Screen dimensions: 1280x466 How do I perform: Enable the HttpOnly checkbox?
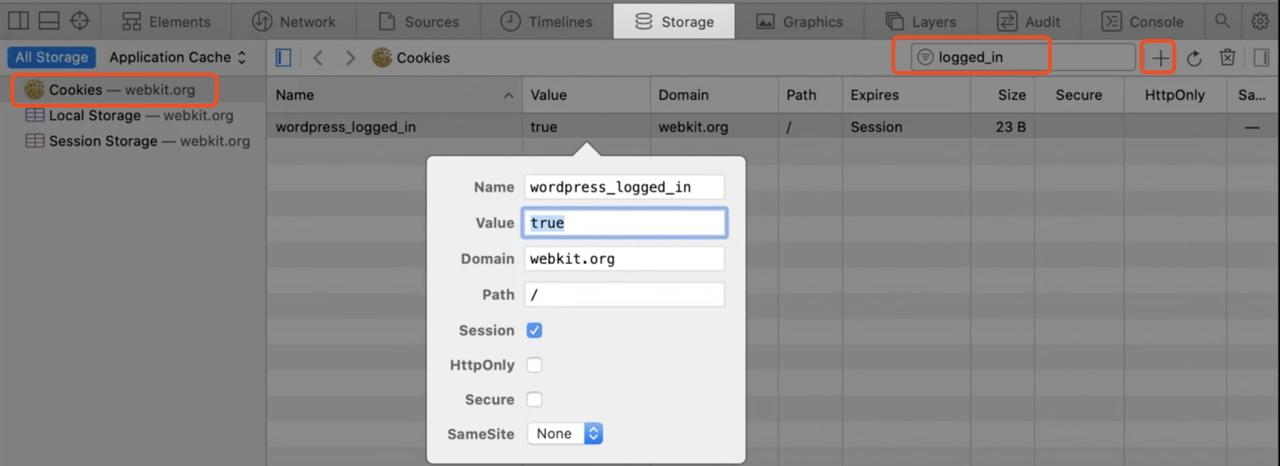click(534, 365)
